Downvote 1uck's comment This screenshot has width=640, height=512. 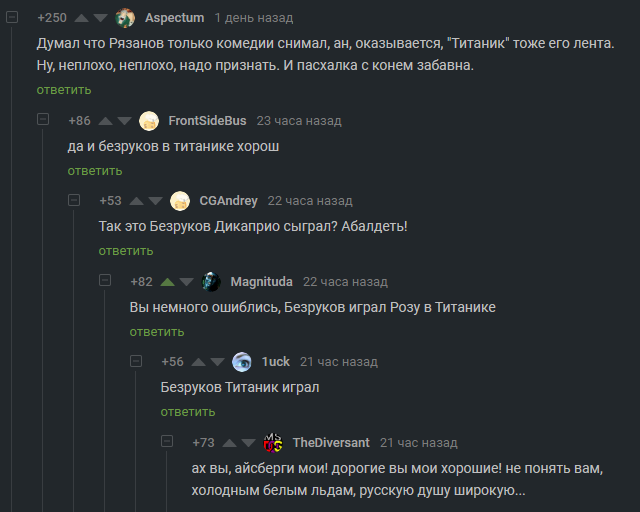[x=217, y=362]
